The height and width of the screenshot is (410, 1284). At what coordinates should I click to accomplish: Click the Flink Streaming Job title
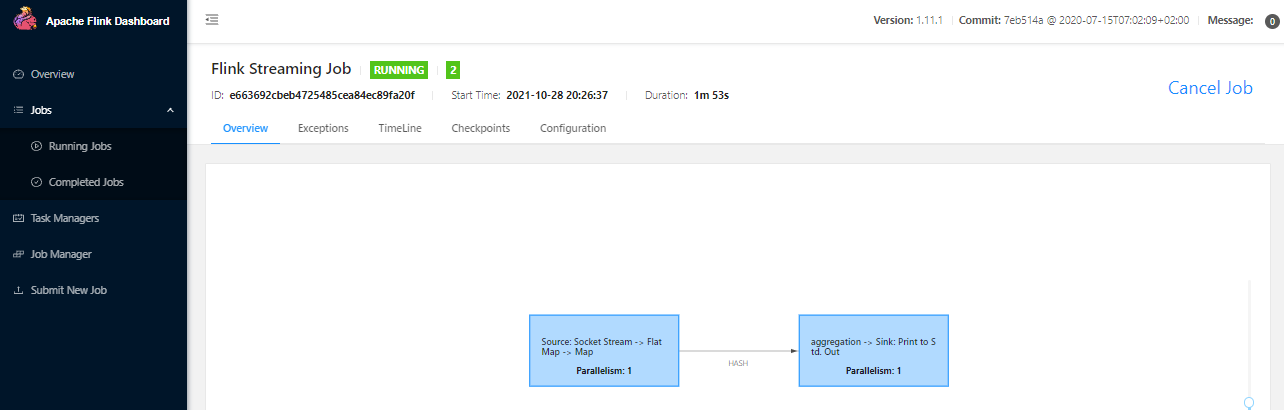(x=281, y=69)
